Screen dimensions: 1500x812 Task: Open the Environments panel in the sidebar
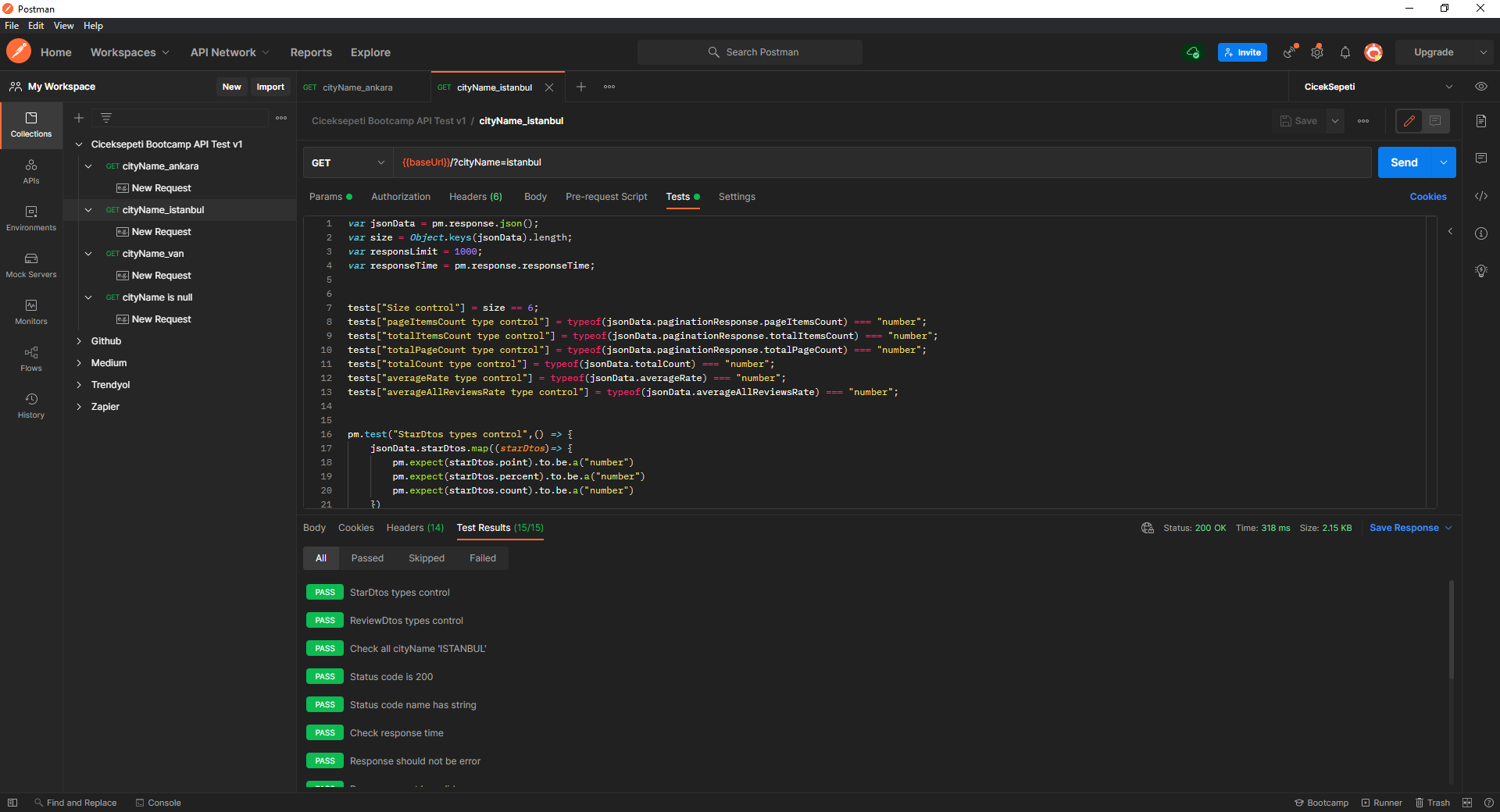[30, 219]
